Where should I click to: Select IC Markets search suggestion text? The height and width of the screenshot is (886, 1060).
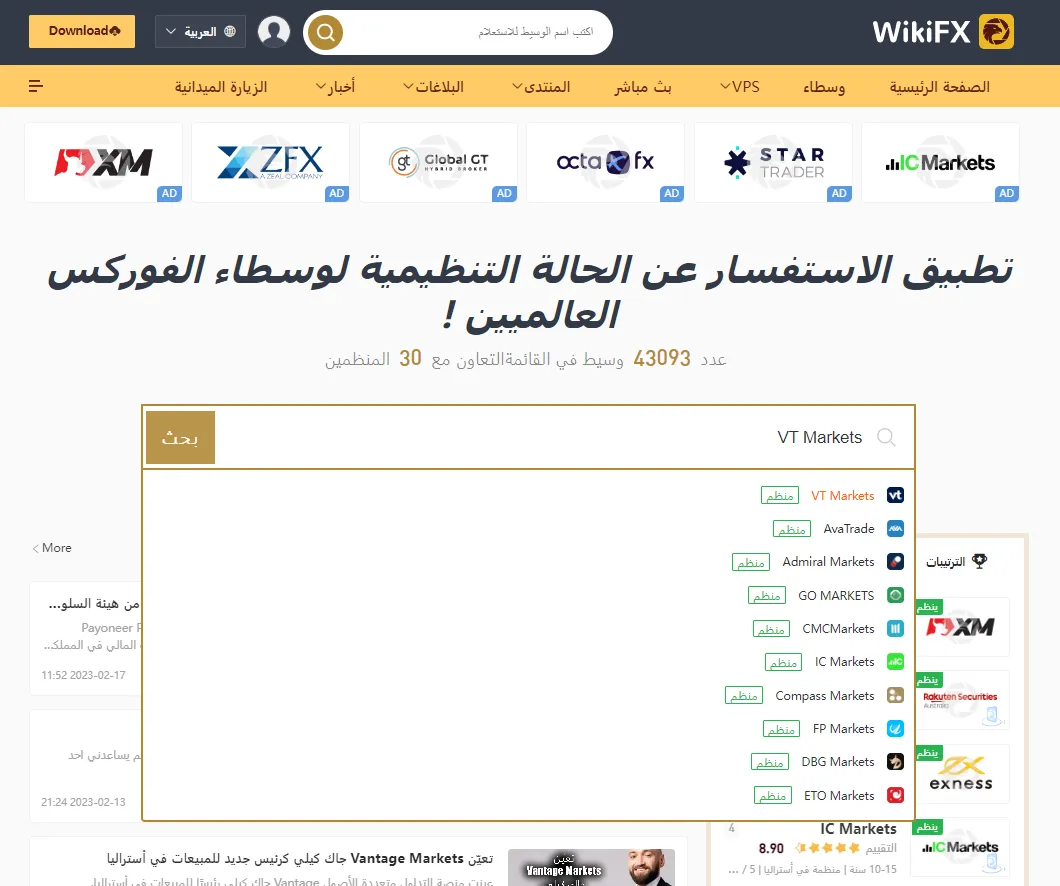click(844, 662)
